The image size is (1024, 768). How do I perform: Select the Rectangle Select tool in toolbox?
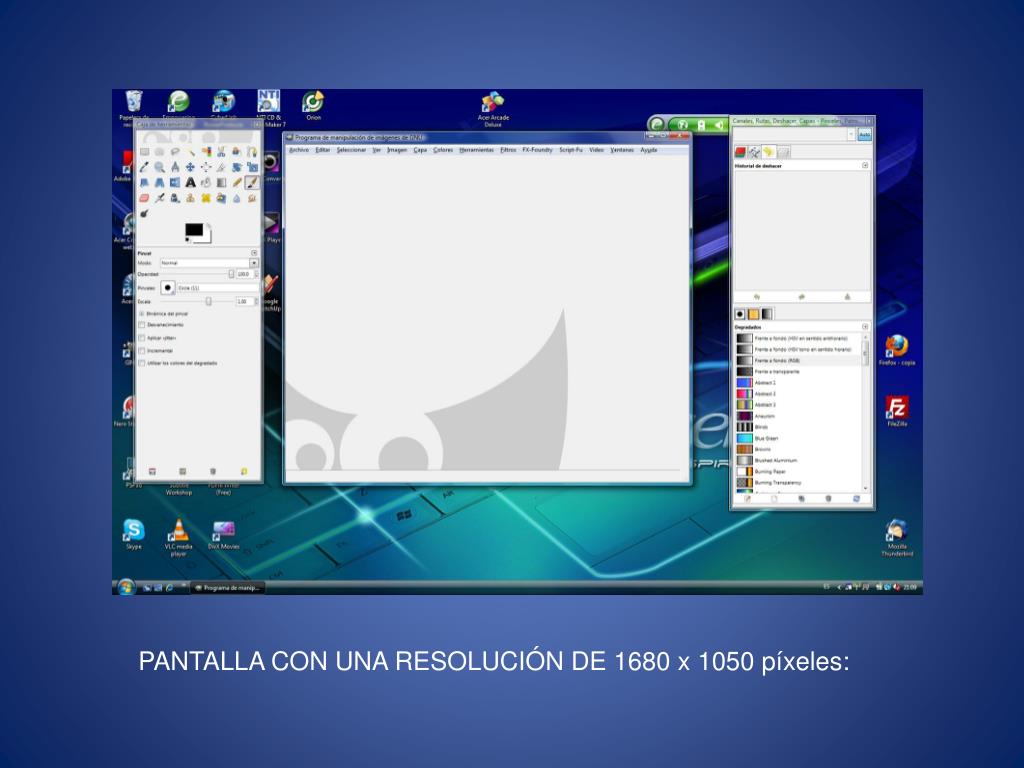144,152
